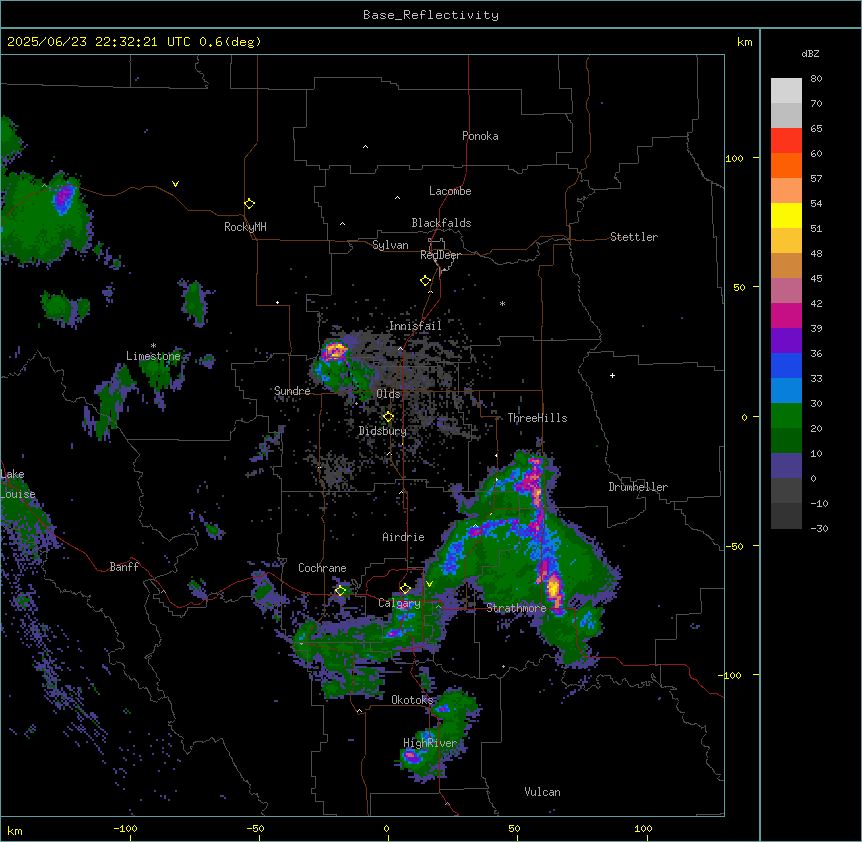The image size is (862, 842).
Task: Click the yellow V marker northwest of RockyMH
Action: click(175, 184)
